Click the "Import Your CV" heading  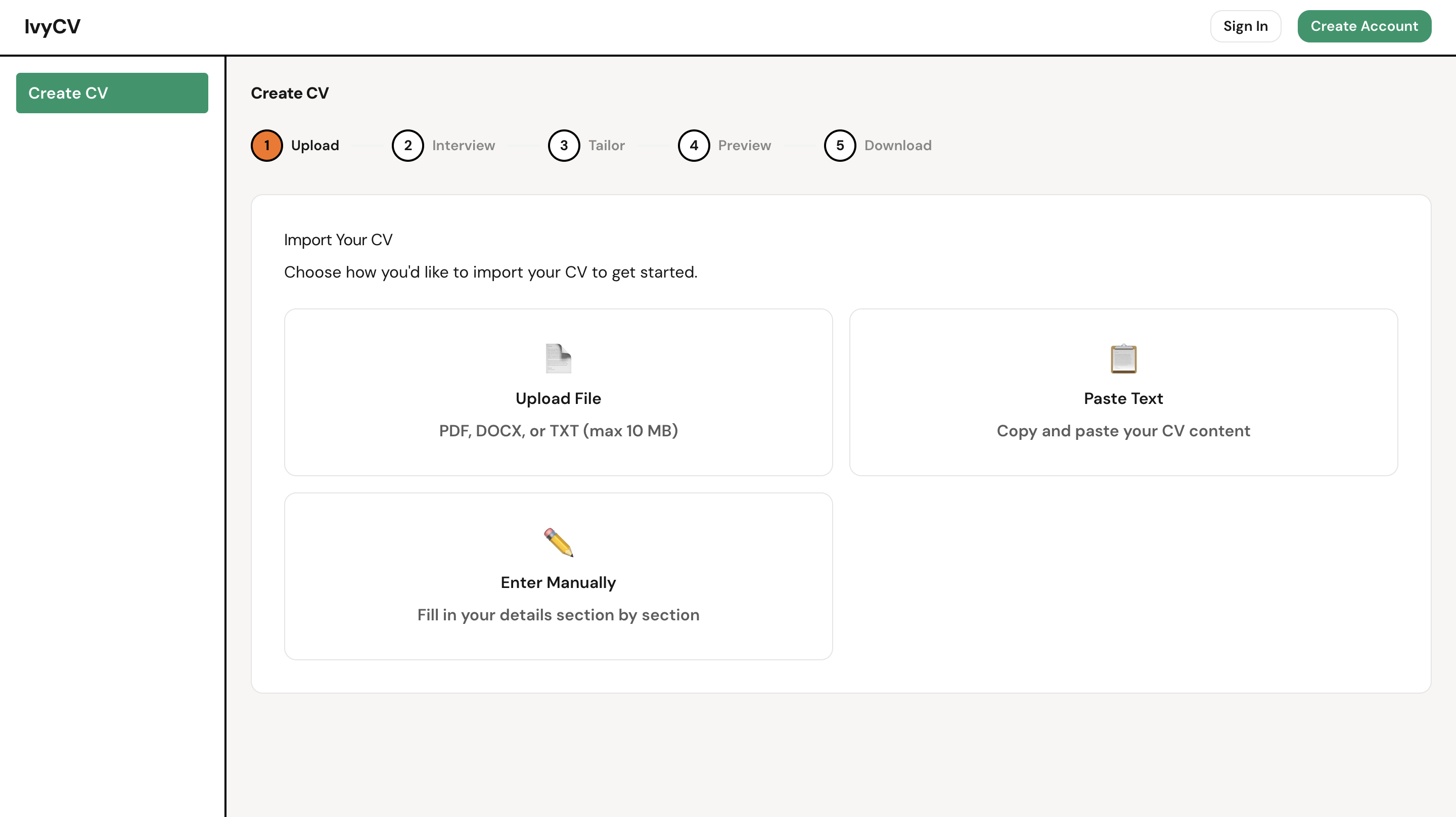(338, 240)
